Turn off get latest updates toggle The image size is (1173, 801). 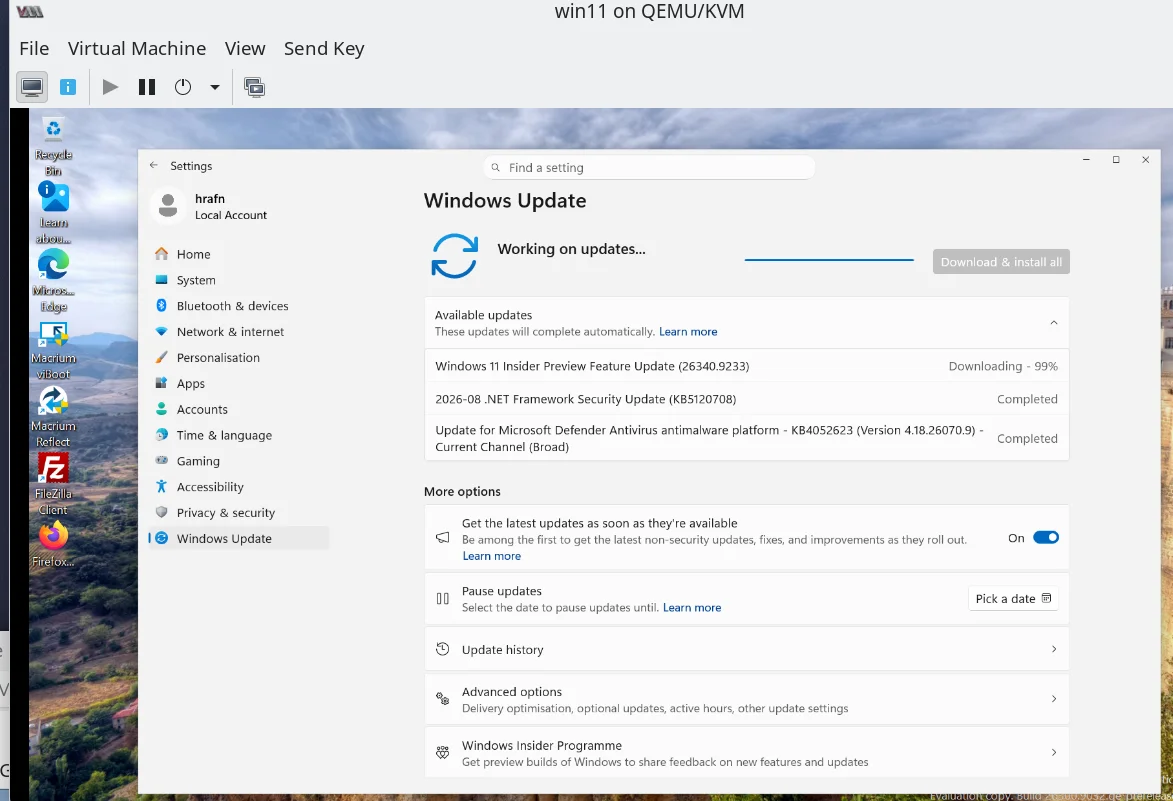point(1046,538)
